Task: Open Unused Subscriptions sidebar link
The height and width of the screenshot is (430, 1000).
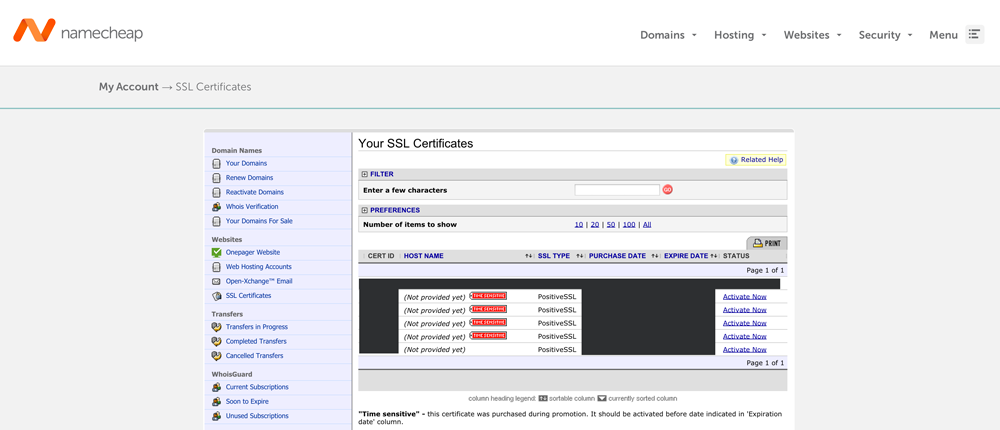Action: [257, 416]
